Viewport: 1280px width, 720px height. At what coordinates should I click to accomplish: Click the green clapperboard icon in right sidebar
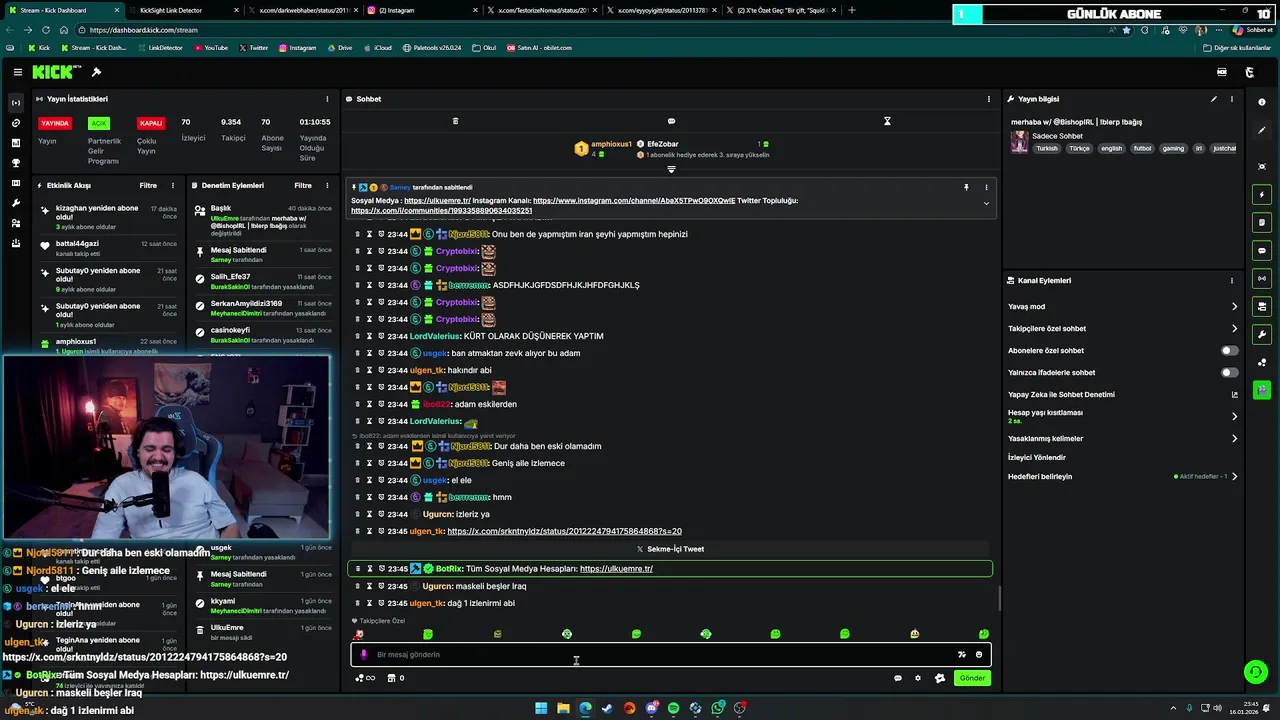pos(1262,390)
